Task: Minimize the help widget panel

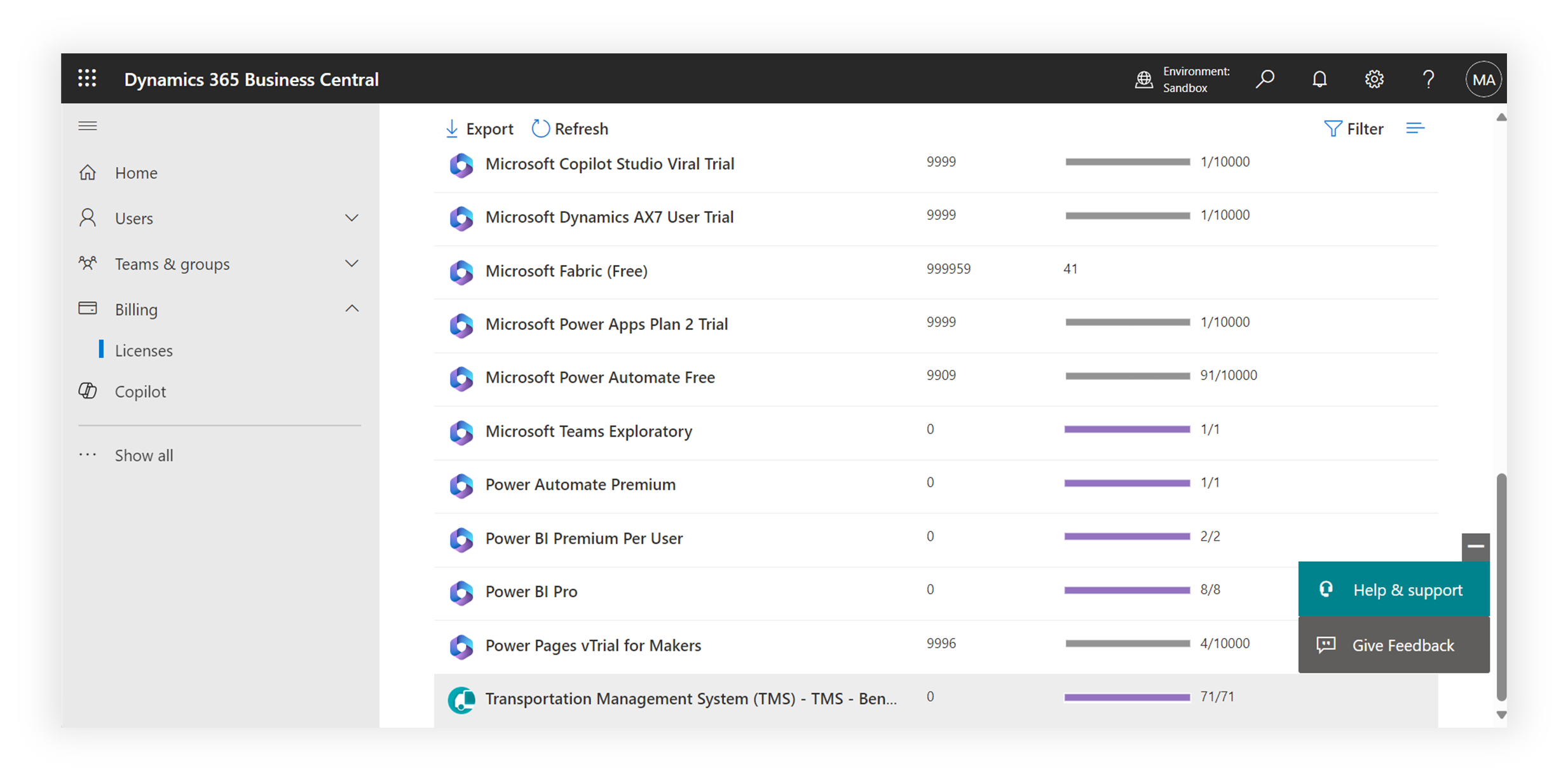Action: tap(1475, 546)
